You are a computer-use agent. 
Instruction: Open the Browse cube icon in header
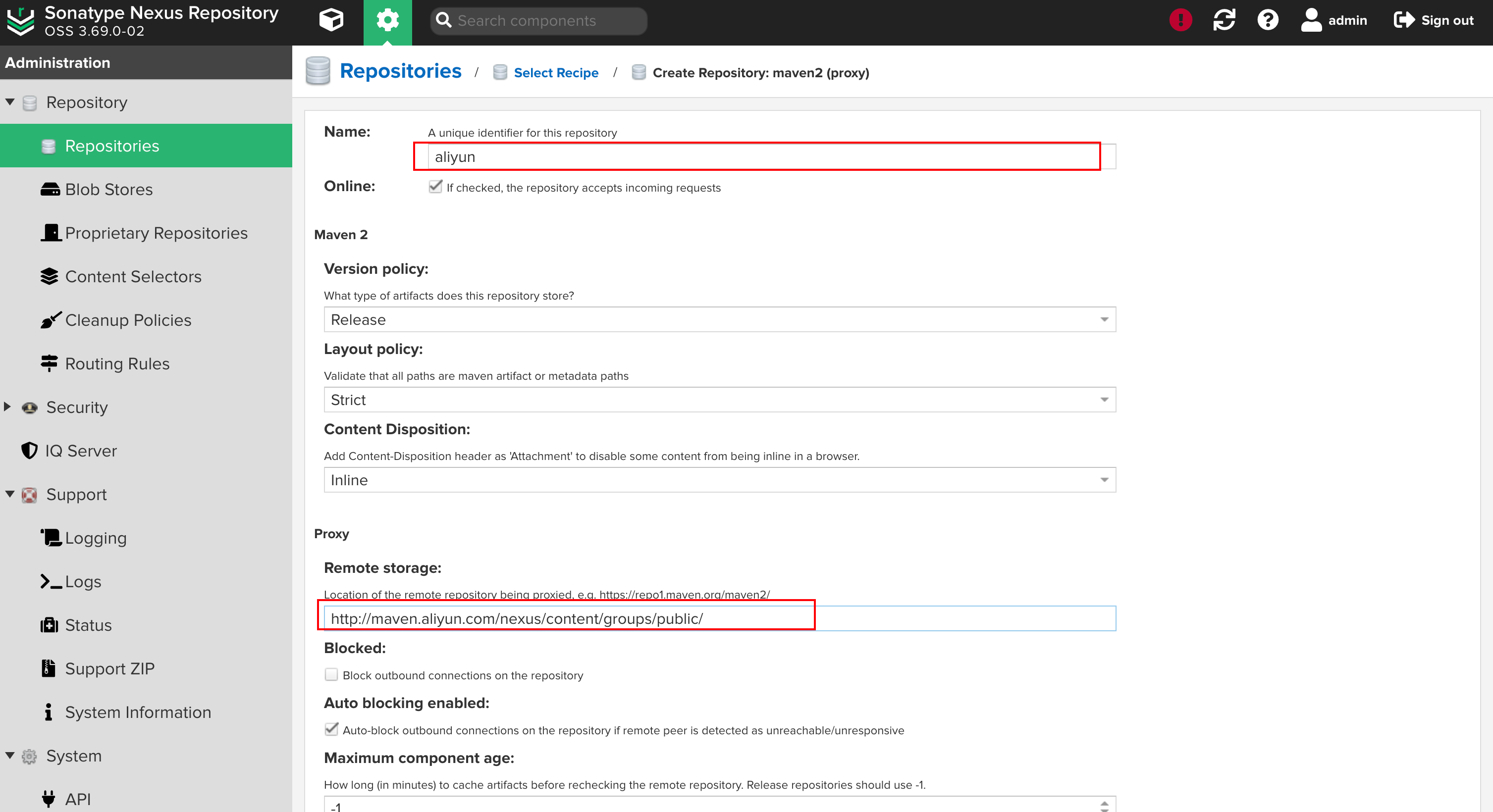tap(331, 20)
